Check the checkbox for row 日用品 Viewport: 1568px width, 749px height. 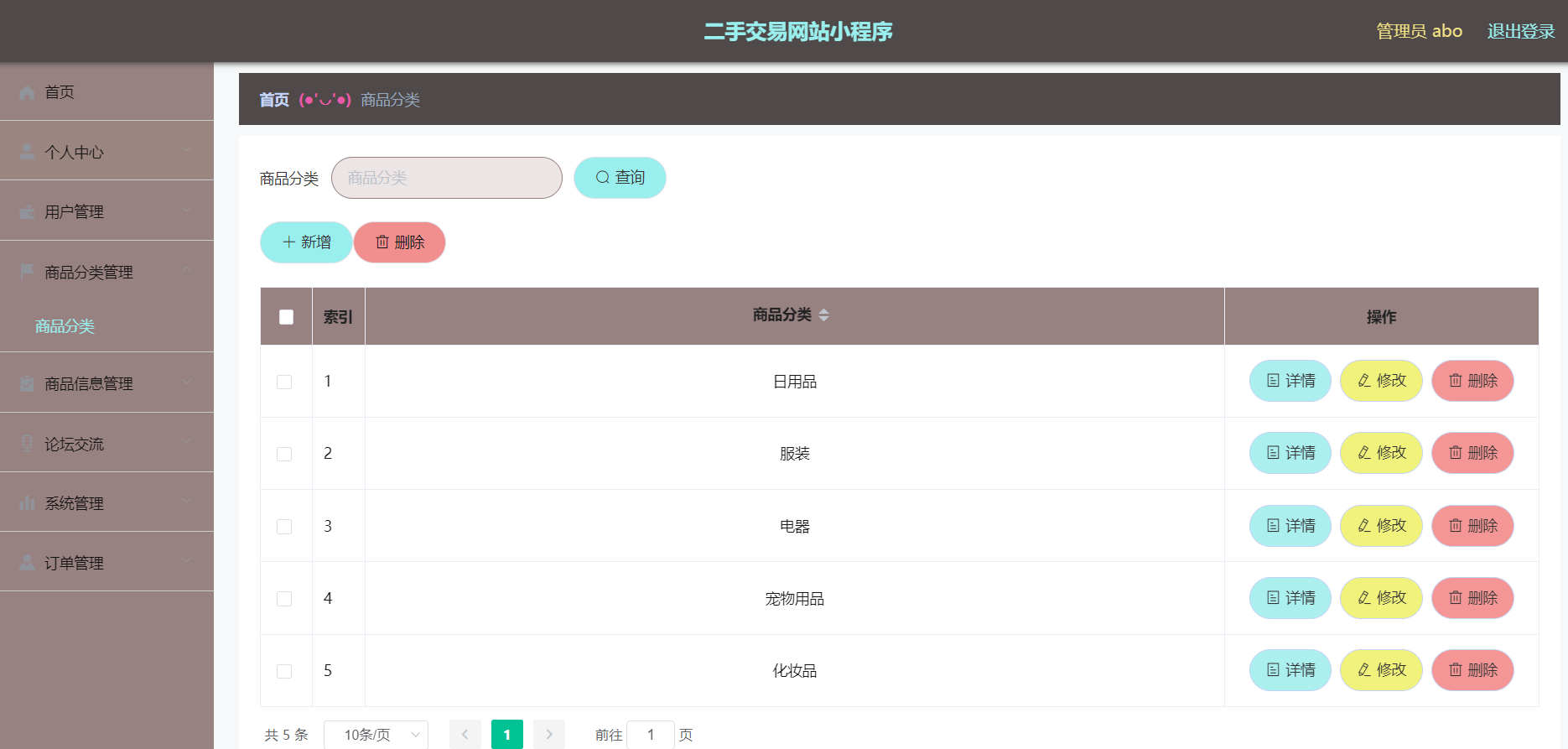[x=284, y=382]
